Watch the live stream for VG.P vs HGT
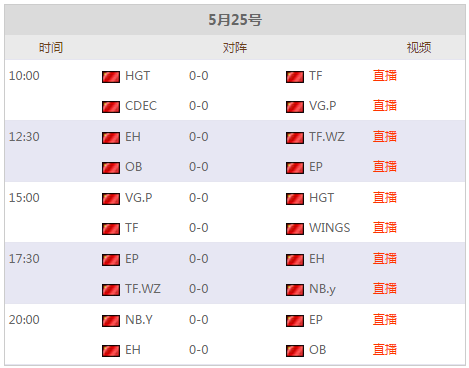The image size is (469, 368). coord(385,198)
